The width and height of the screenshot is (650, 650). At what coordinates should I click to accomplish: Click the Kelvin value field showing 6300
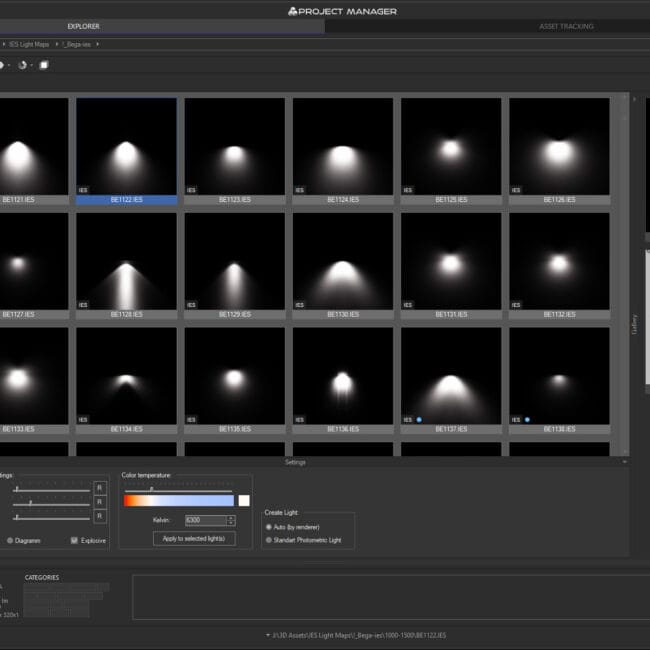(206, 520)
